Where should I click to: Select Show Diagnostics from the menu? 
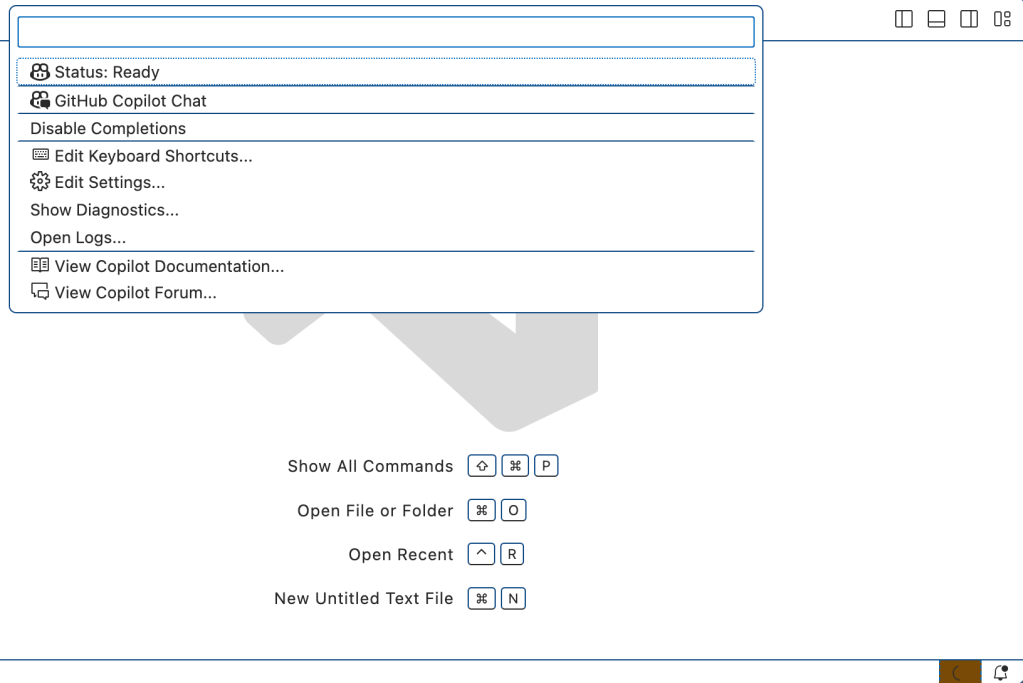[104, 210]
